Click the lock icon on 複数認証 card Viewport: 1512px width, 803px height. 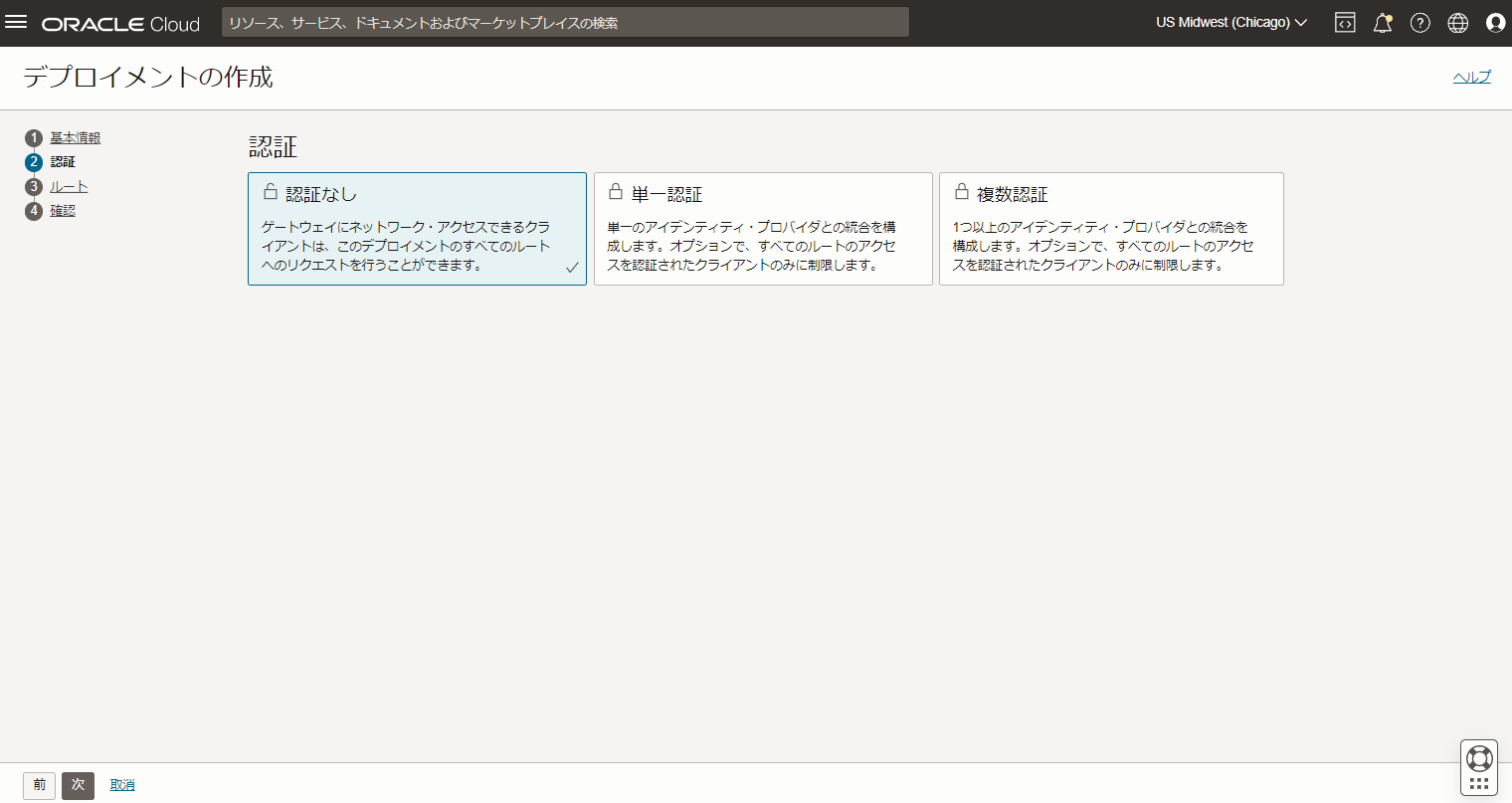coord(962,191)
